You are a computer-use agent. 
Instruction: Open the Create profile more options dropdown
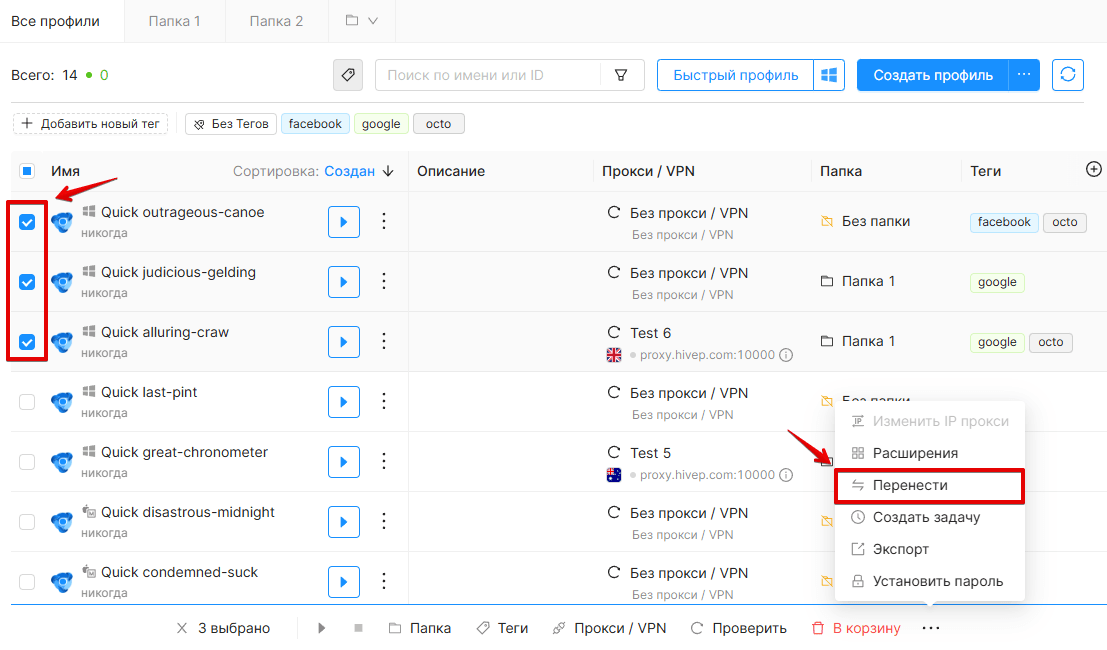coord(1024,75)
